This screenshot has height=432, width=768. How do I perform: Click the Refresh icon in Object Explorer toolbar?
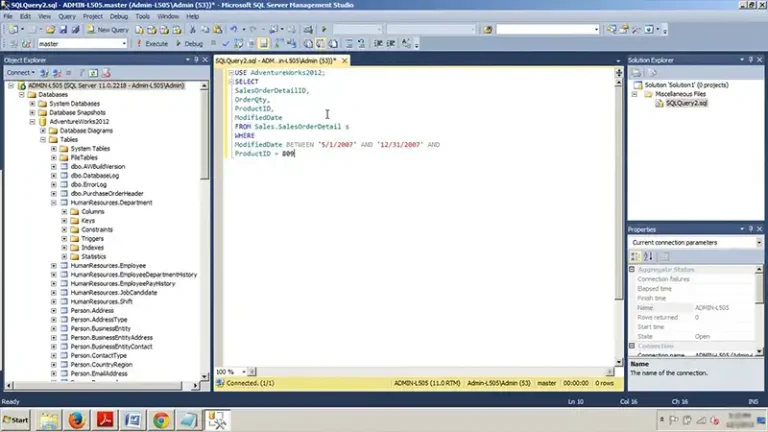[93, 73]
